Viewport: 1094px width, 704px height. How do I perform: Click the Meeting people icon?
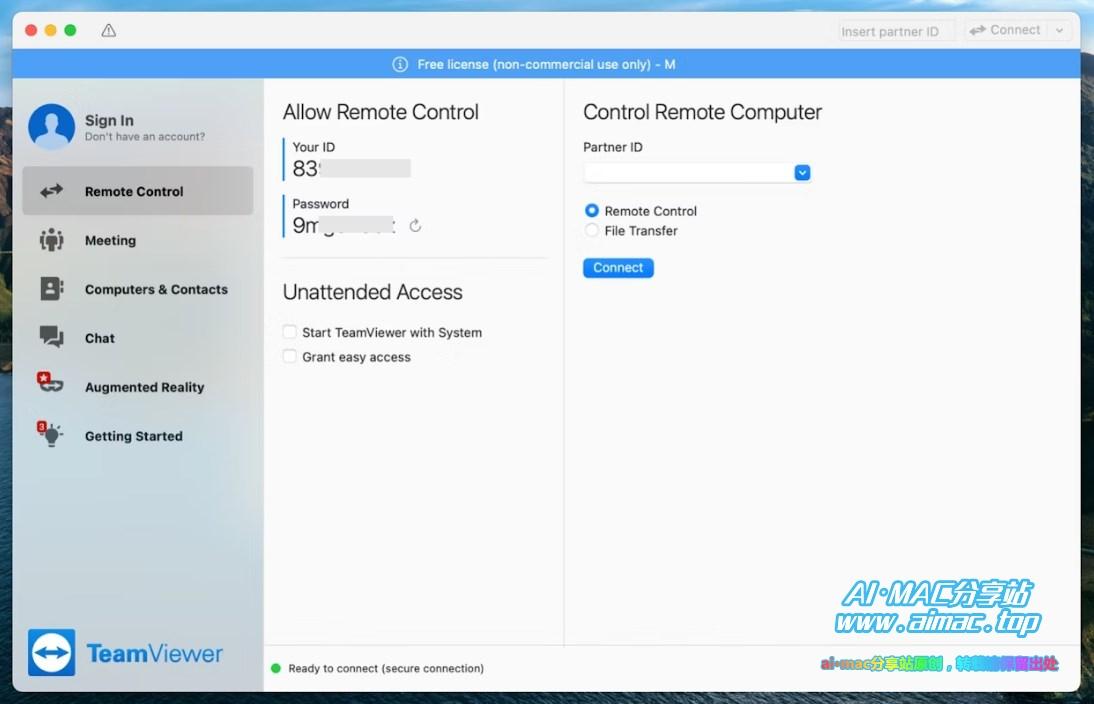point(52,239)
